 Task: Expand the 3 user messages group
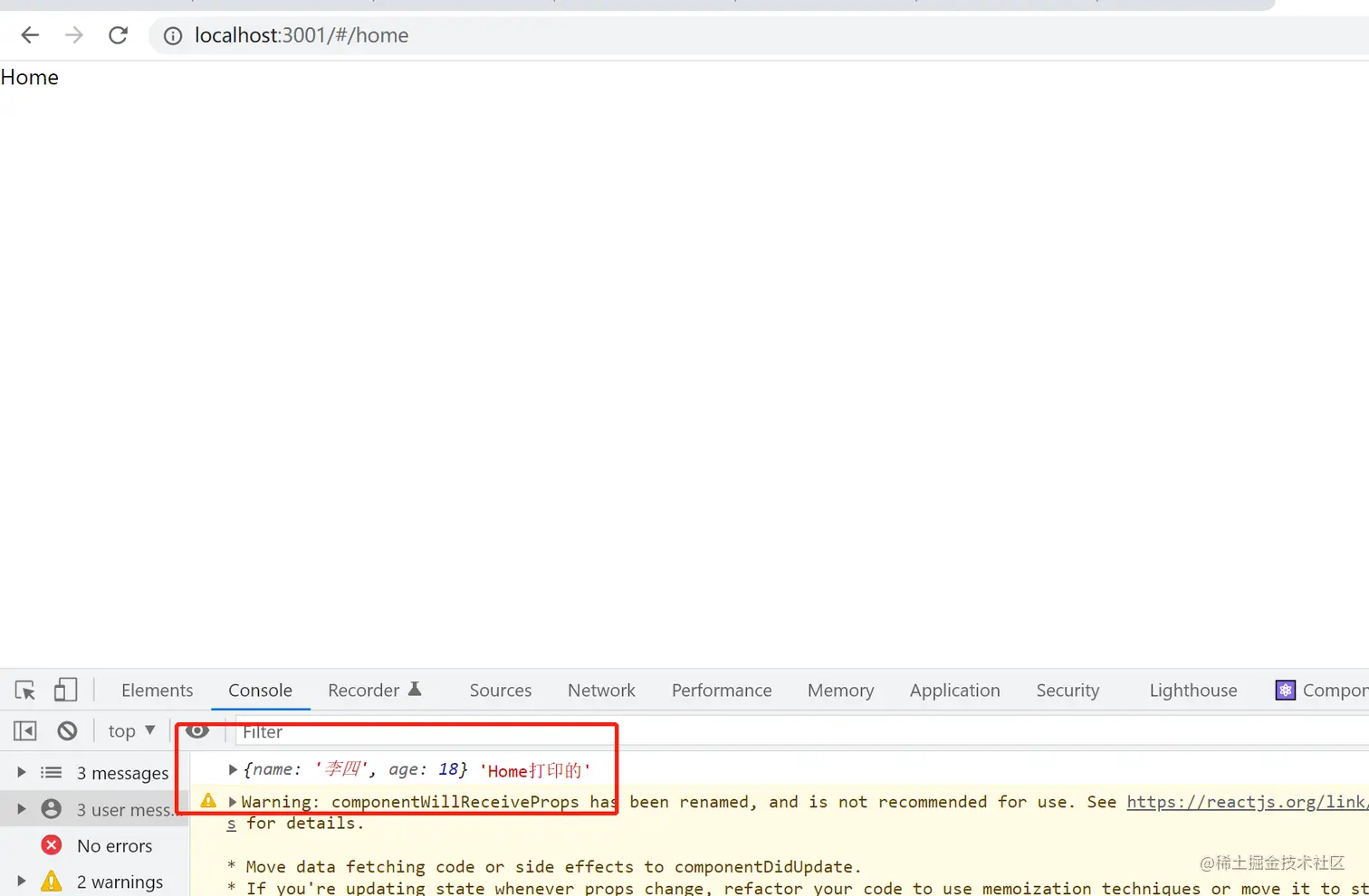(22, 809)
